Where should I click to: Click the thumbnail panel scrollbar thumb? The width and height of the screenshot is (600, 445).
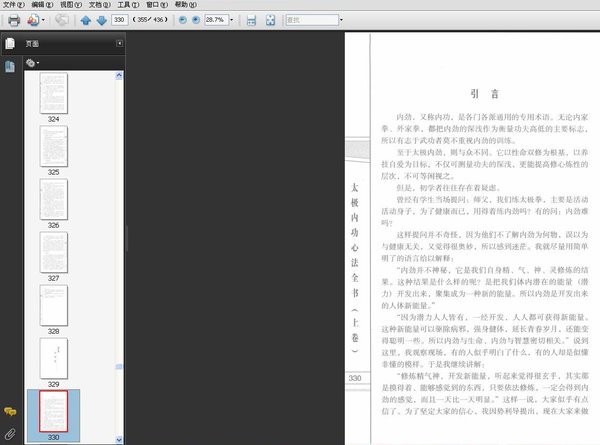click(119, 367)
